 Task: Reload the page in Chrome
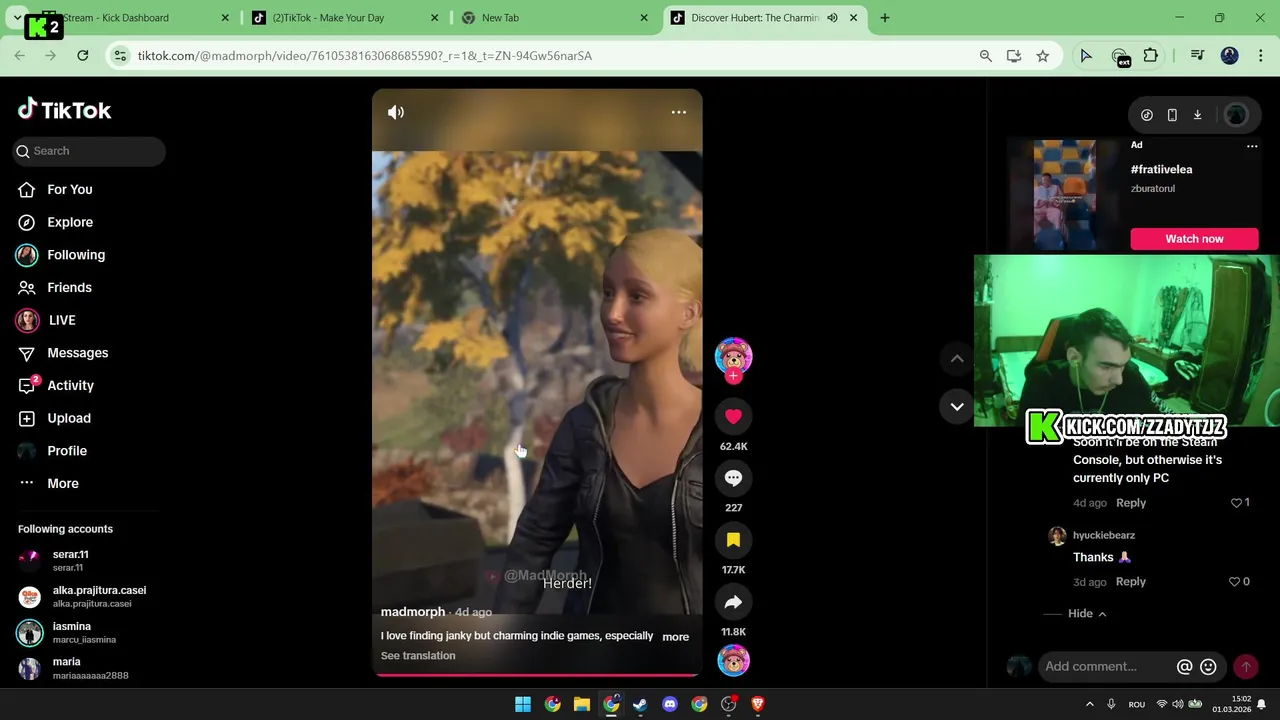click(x=83, y=56)
